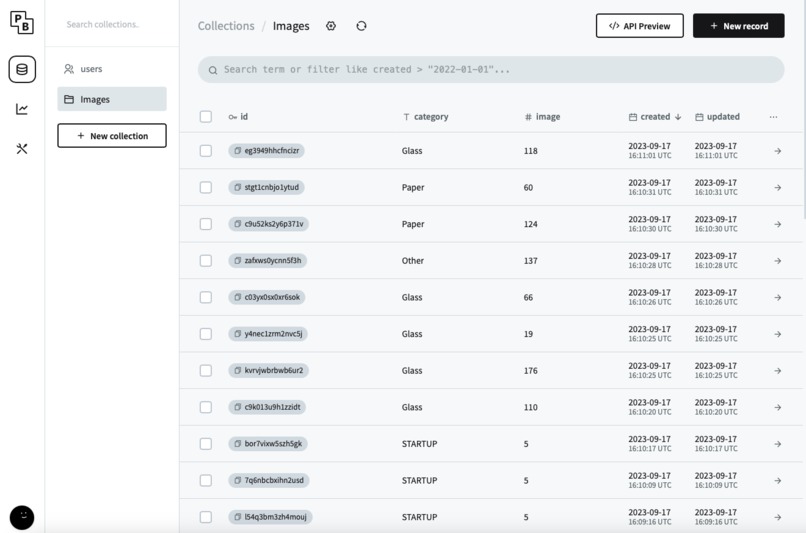
Task: Click the image value 176
Action: tap(530, 371)
